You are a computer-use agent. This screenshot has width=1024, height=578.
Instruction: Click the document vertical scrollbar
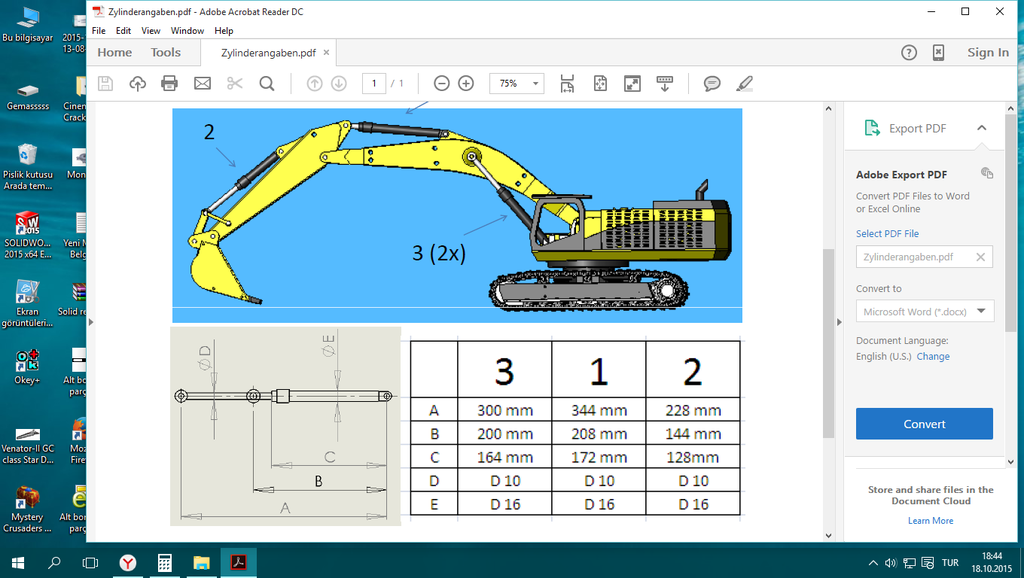(827, 340)
